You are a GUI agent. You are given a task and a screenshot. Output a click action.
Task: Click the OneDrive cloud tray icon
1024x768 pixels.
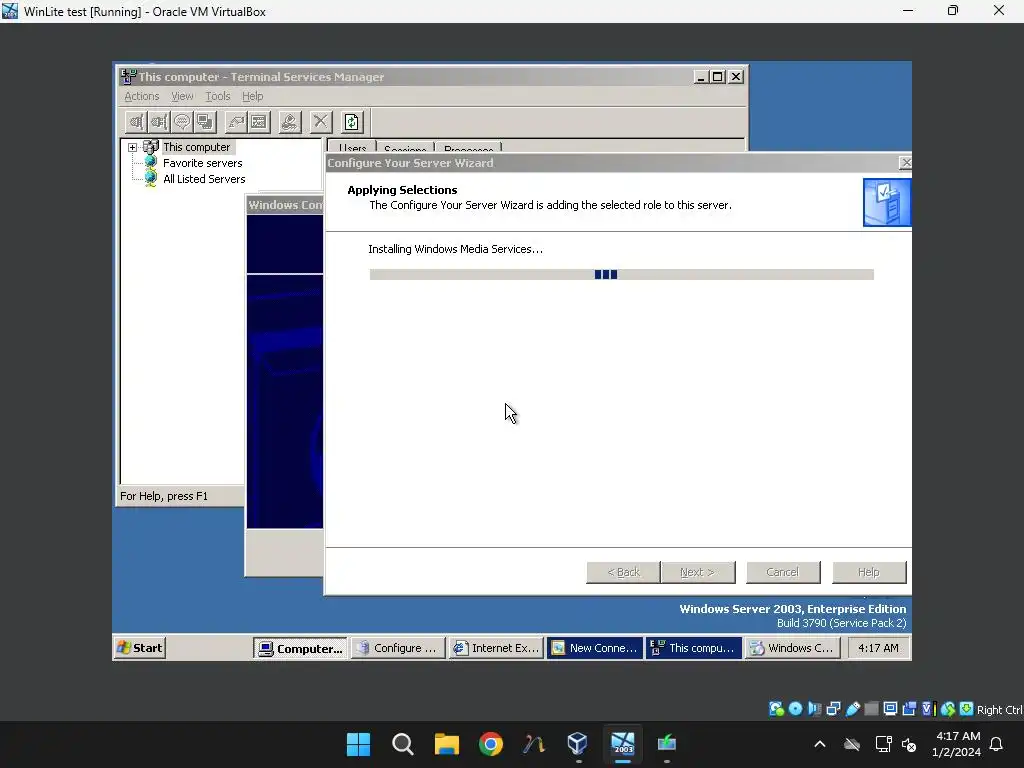pyautogui.click(x=852, y=744)
